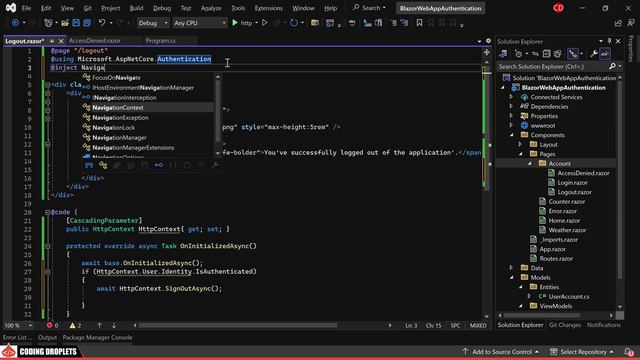This screenshot has height=360, width=640.
Task: Click the pending changes filter clock icon
Action: point(518,53)
